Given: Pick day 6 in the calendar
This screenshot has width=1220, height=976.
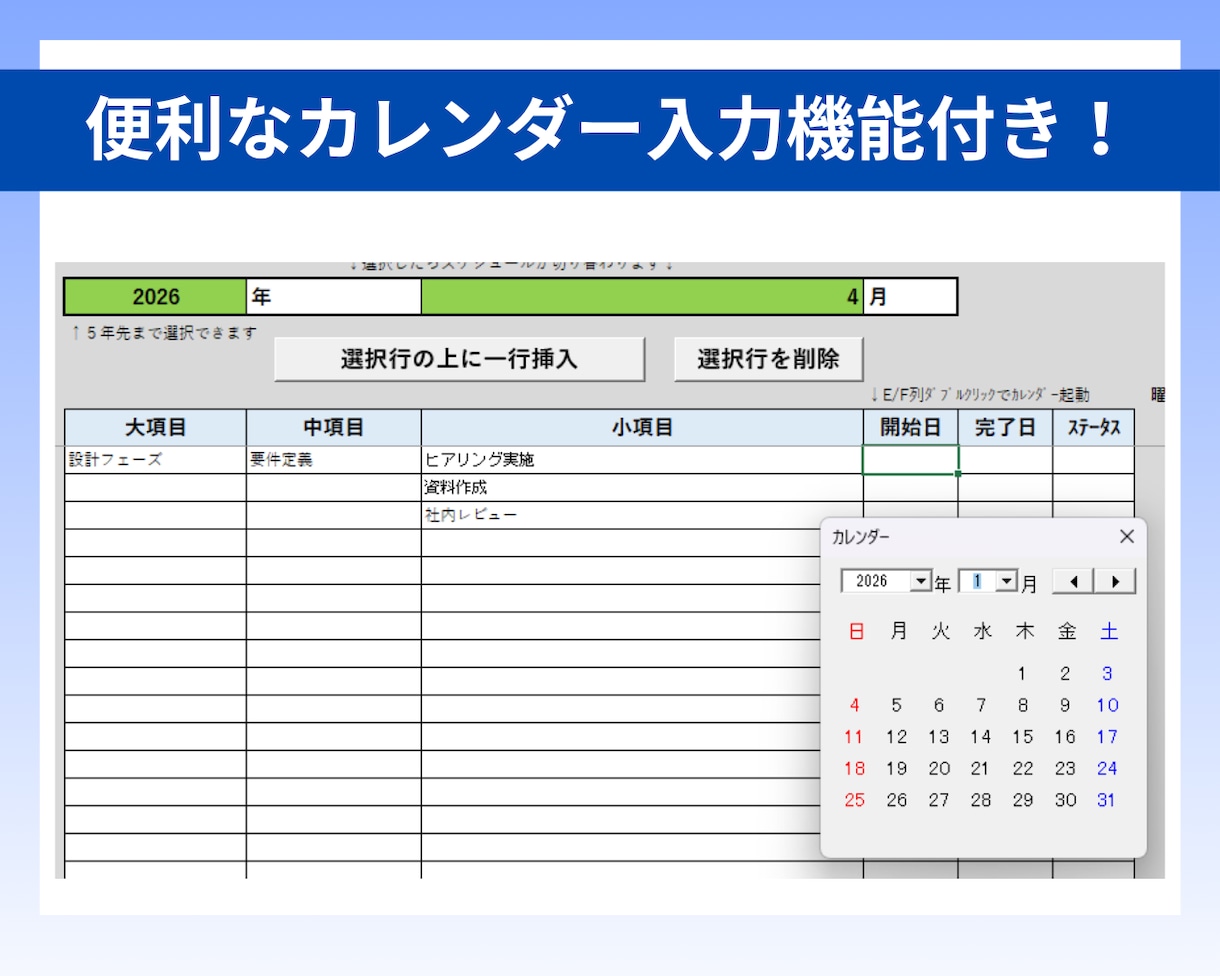Looking at the screenshot, I should [939, 705].
